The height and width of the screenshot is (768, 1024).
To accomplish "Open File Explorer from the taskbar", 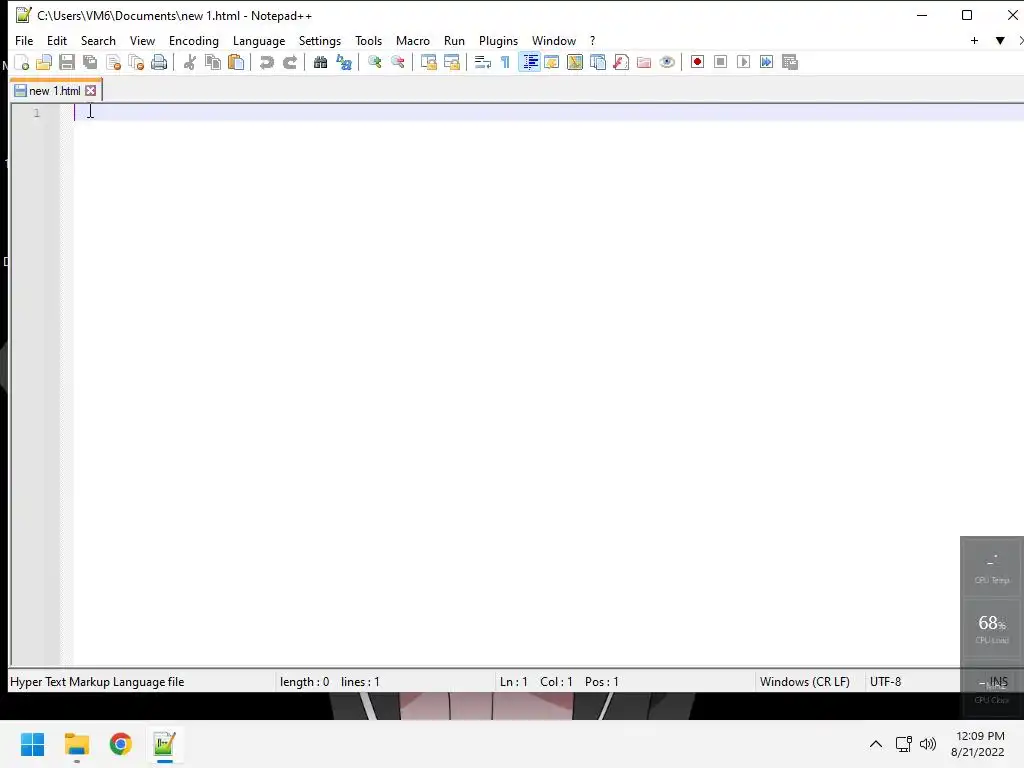I will [76, 744].
